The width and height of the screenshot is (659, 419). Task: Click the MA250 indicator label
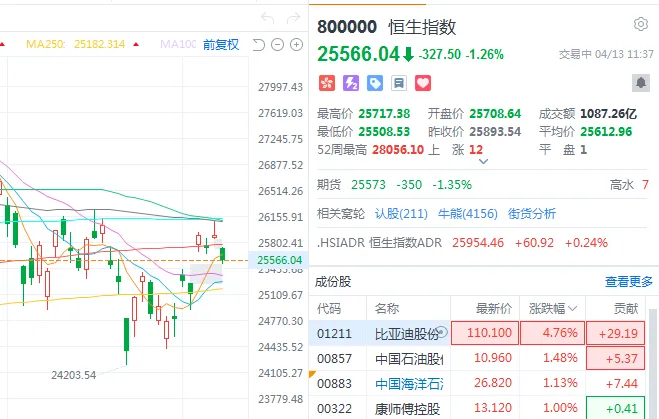point(45,44)
